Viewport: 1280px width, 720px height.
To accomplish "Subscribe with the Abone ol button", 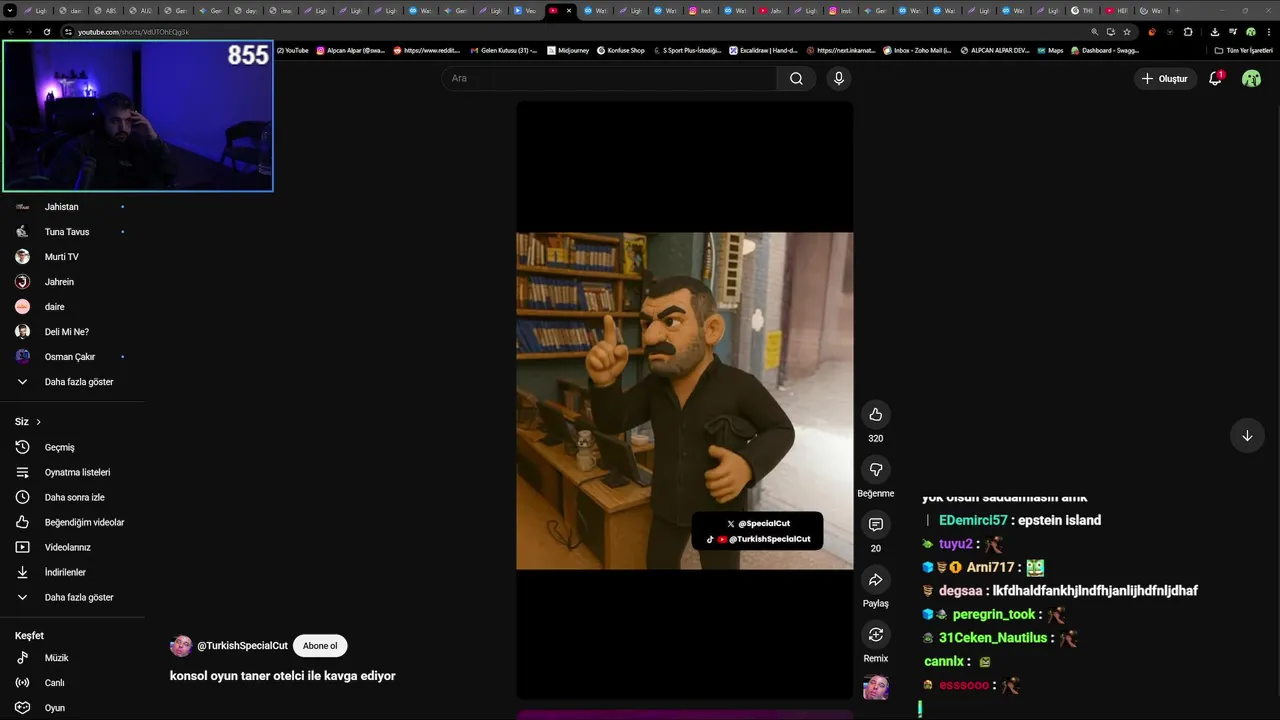I will (320, 646).
